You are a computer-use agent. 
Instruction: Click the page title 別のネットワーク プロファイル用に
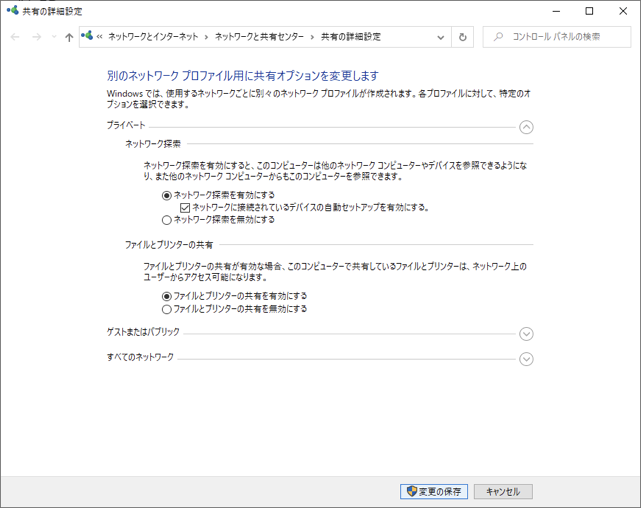tap(243, 76)
